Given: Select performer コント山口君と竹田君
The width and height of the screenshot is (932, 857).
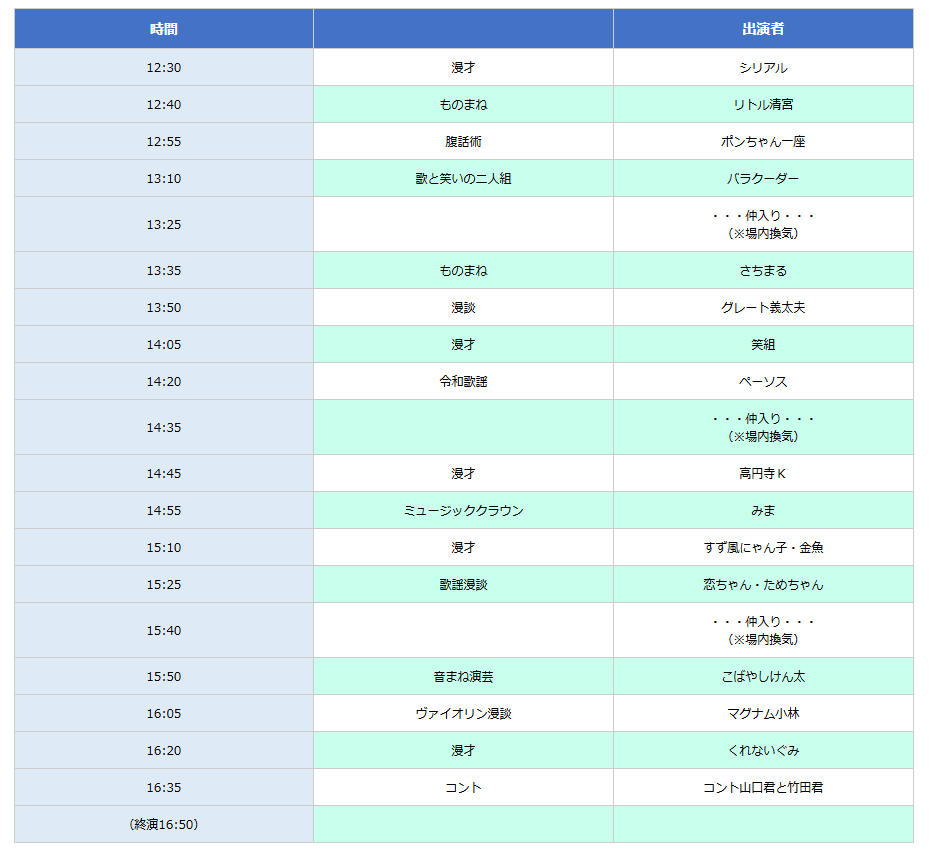Looking at the screenshot, I should click(x=763, y=787).
